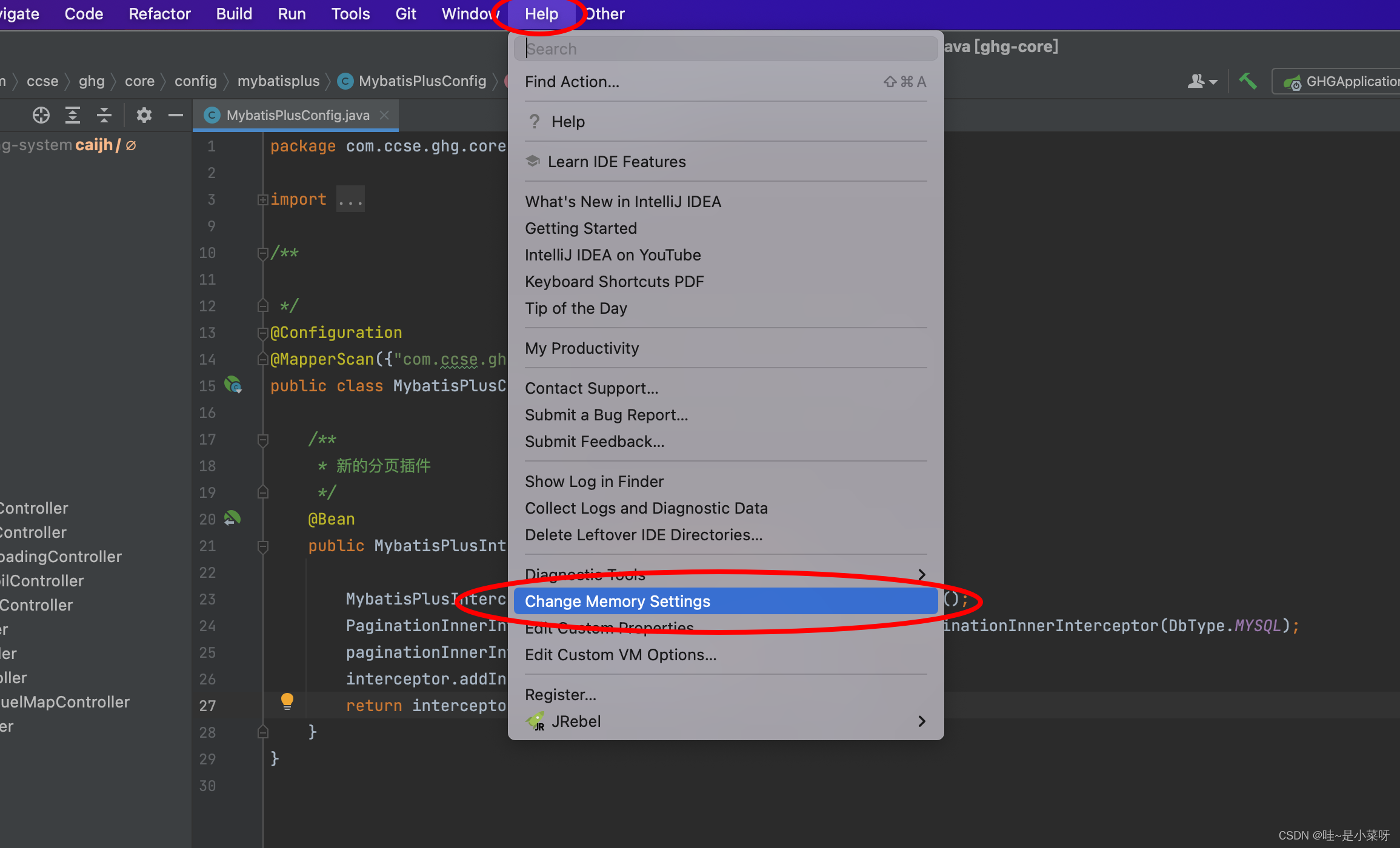Click the Spring bean gutter icon on line 15
The image size is (1400, 848).
point(233,385)
